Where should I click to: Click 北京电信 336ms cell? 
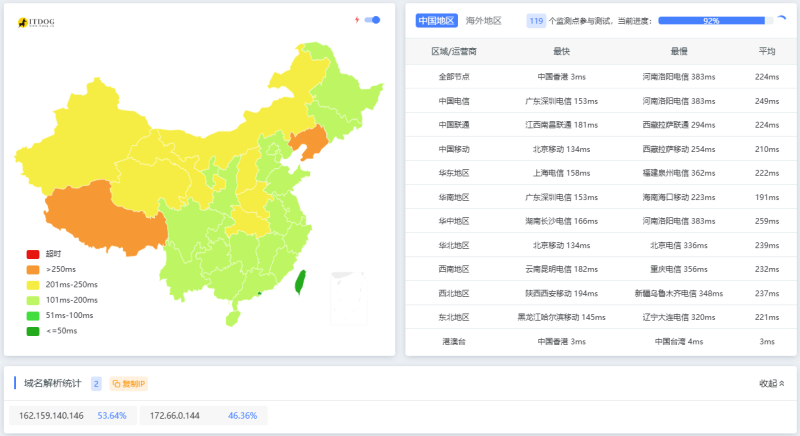679,245
